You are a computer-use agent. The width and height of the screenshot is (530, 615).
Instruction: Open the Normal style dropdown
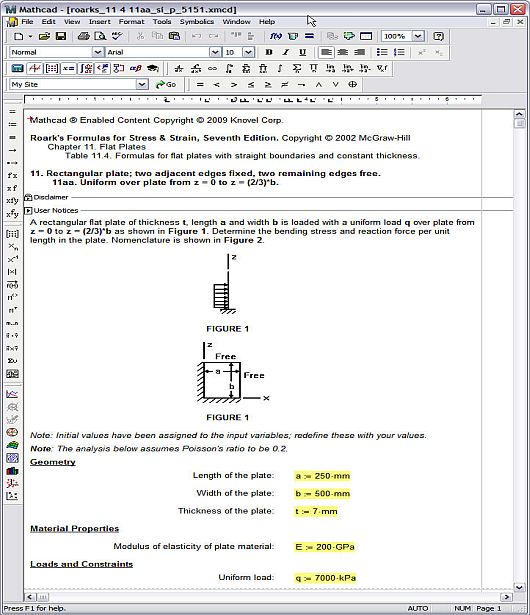coord(98,52)
